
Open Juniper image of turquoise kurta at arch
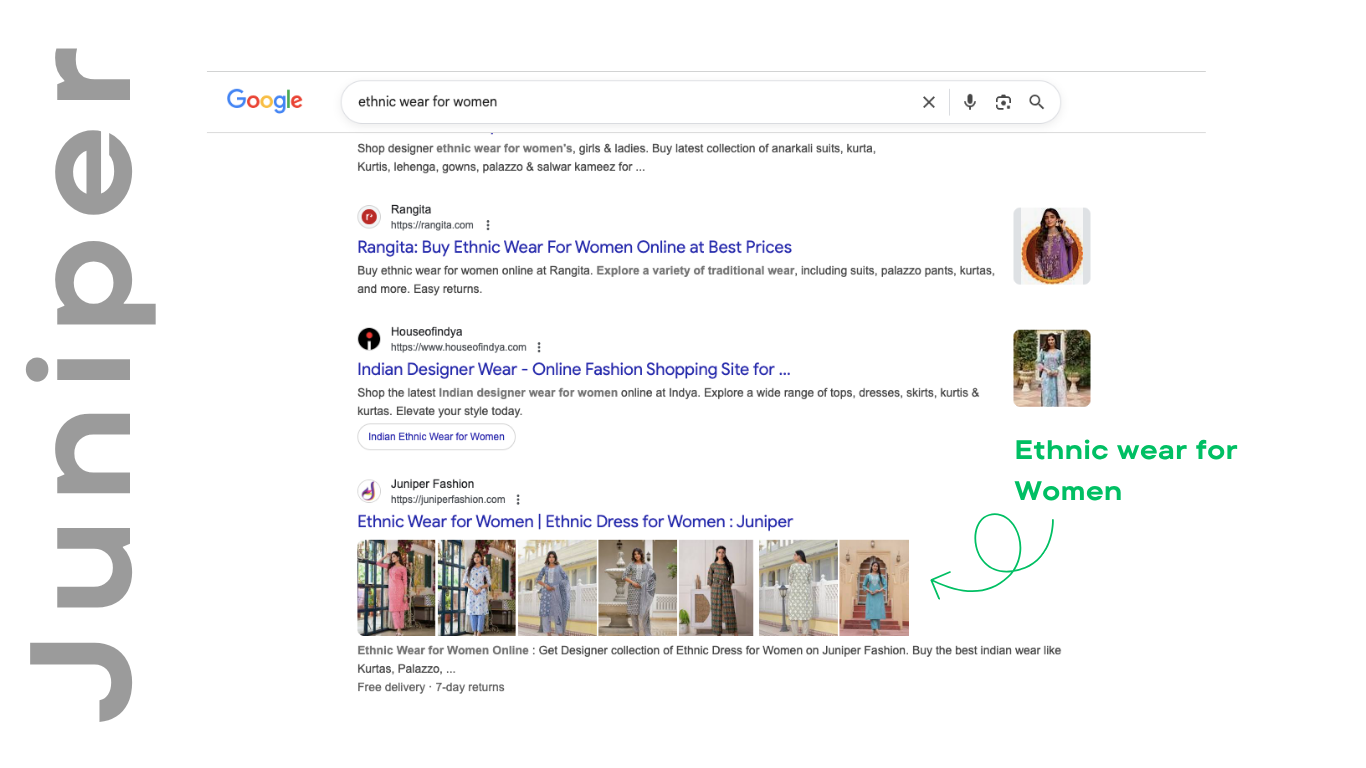[x=875, y=588]
